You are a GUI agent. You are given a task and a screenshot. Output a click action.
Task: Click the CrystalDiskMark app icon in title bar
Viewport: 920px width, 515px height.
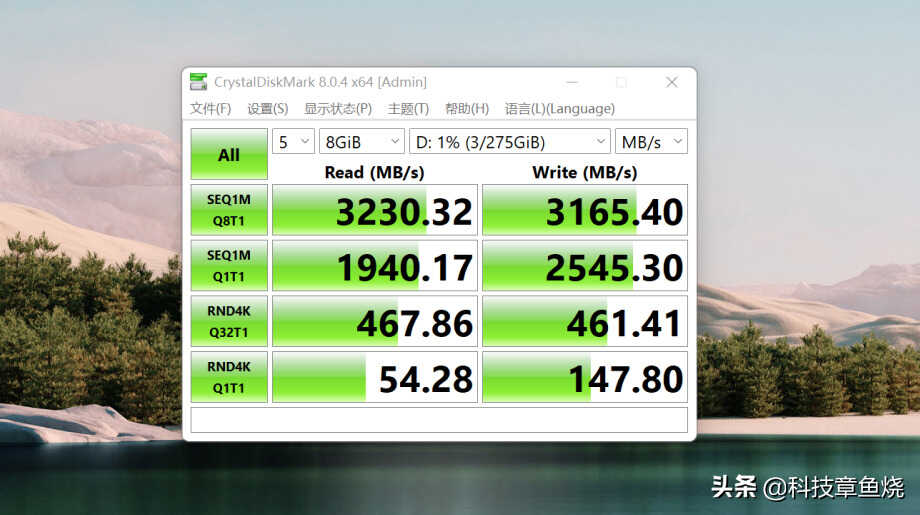tap(198, 82)
